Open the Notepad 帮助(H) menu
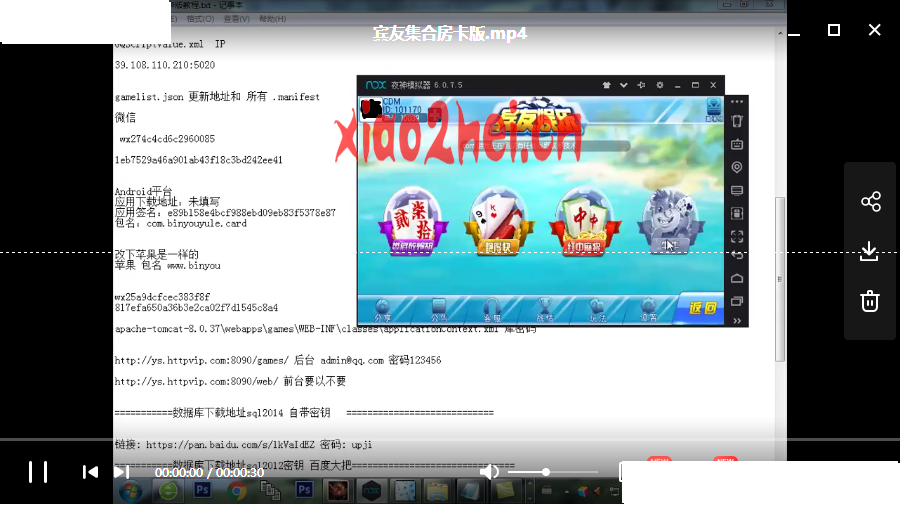 click(273, 19)
